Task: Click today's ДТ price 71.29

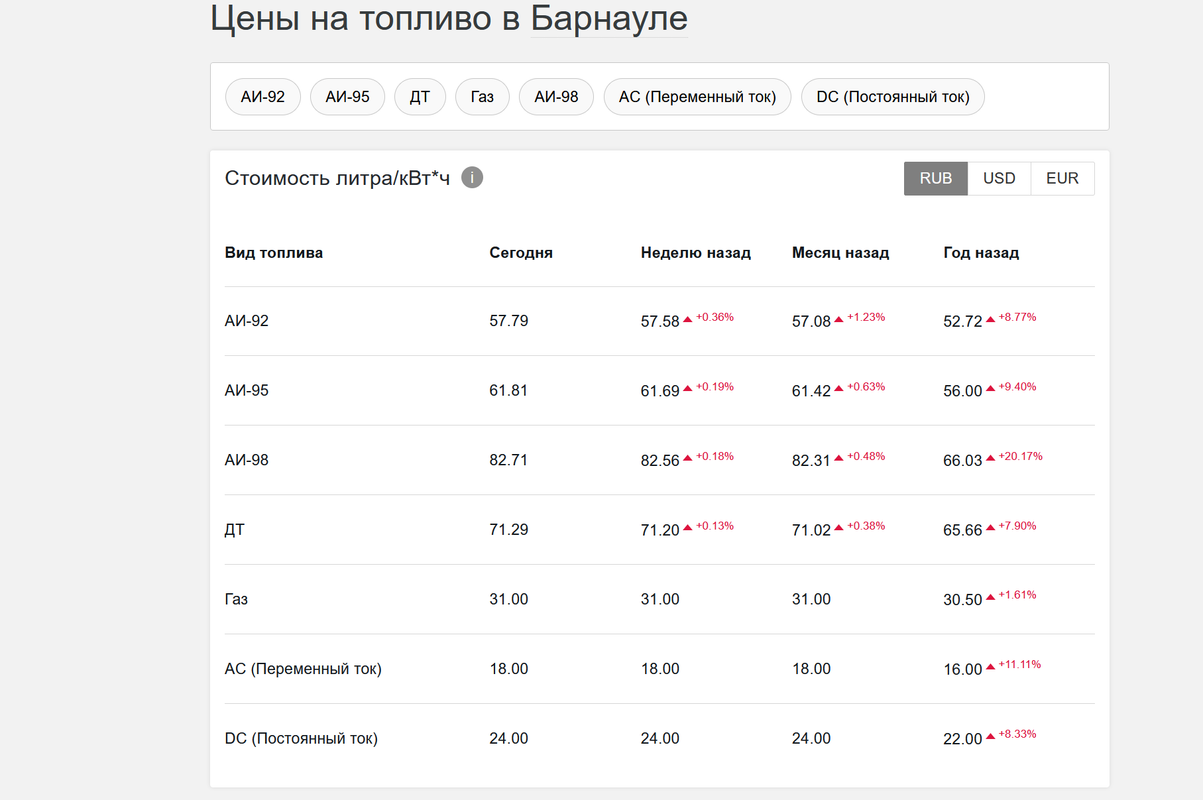Action: click(509, 530)
